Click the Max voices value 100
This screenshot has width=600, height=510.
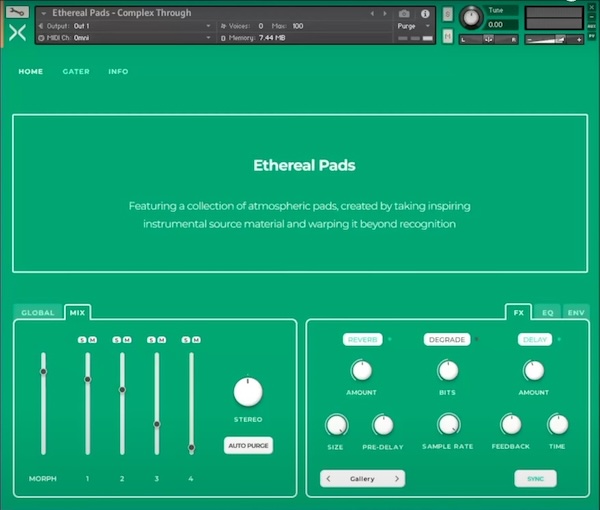coord(298,26)
